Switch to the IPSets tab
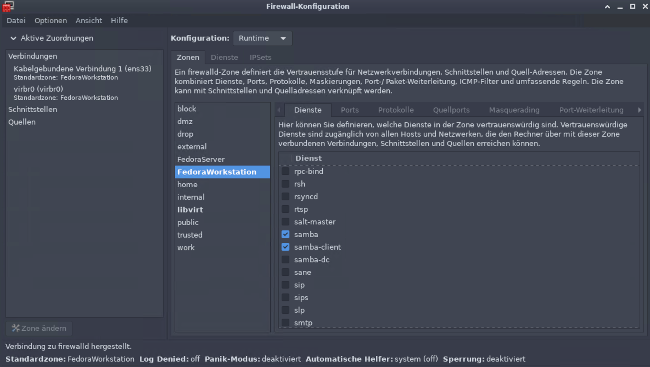Image resolution: width=650 pixels, height=367 pixels. pos(260,57)
